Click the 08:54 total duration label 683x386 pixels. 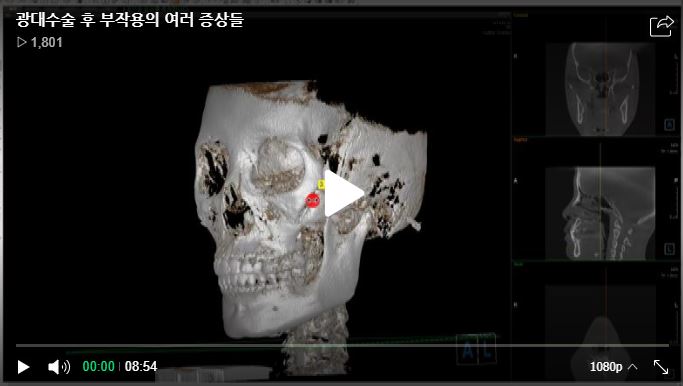(x=141, y=366)
